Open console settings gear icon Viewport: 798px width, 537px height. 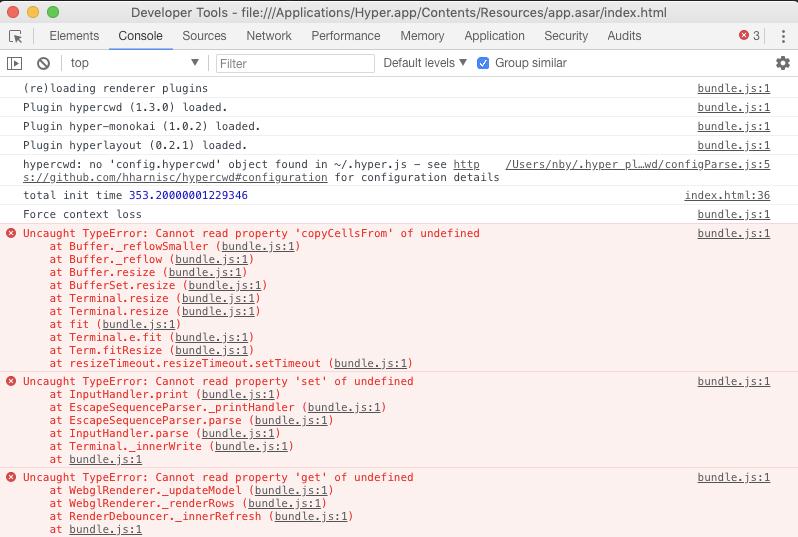coord(783,63)
